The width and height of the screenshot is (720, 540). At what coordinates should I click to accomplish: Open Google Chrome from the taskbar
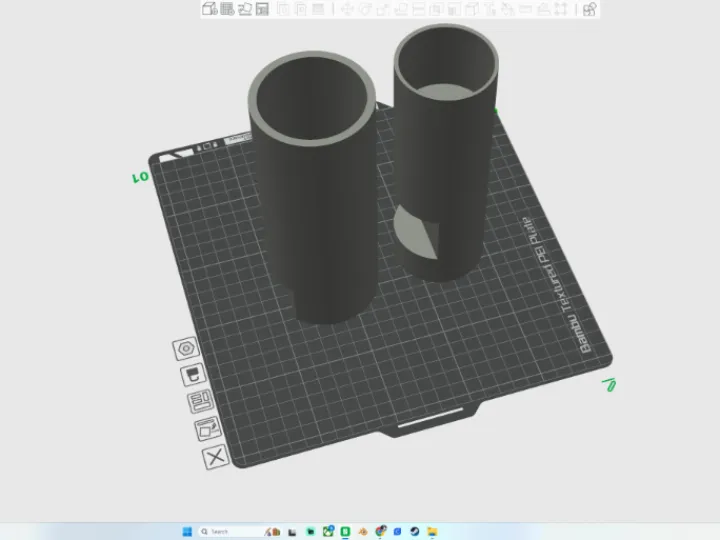pos(381,532)
